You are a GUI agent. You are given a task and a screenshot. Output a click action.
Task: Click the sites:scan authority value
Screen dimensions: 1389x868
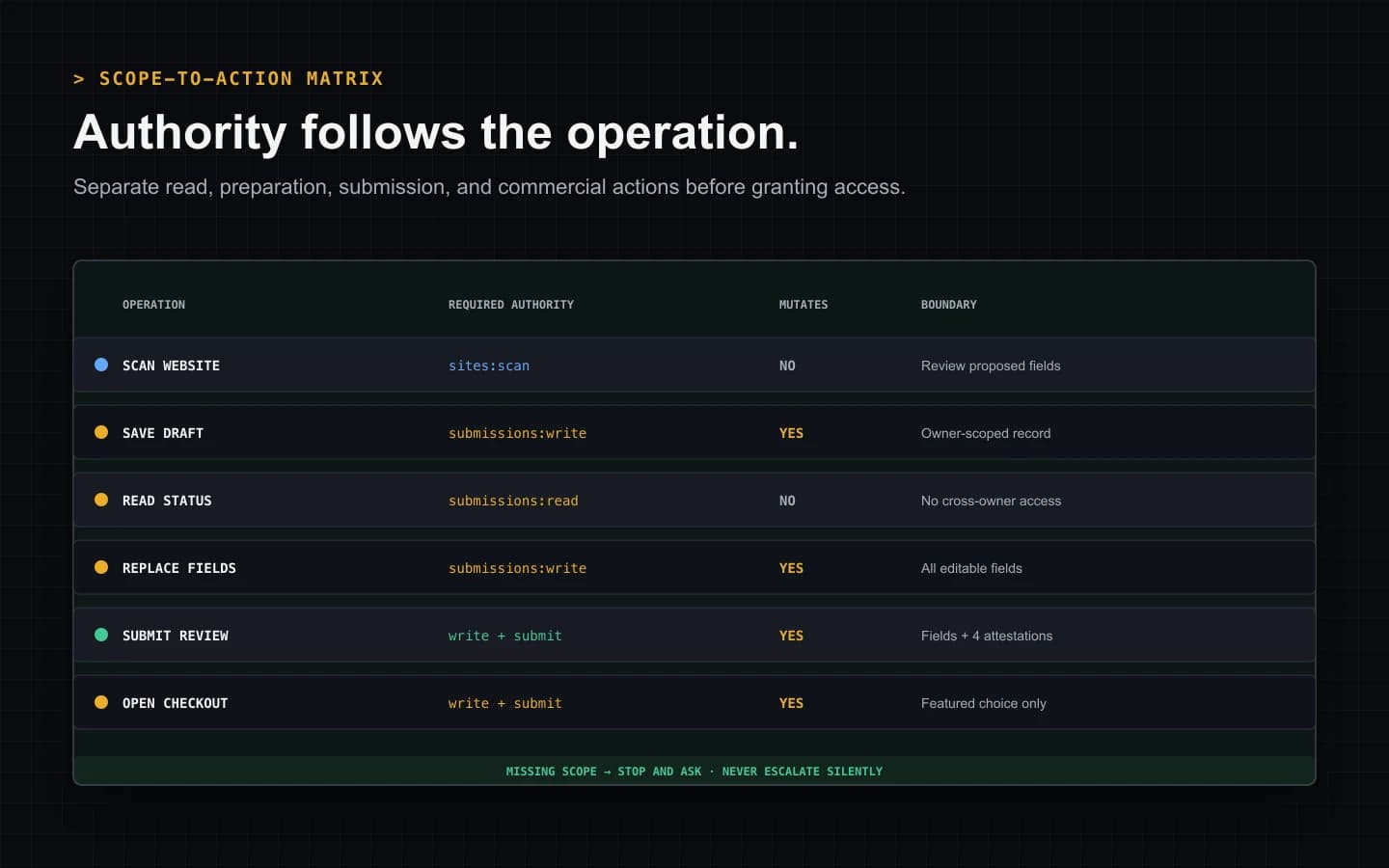click(489, 366)
